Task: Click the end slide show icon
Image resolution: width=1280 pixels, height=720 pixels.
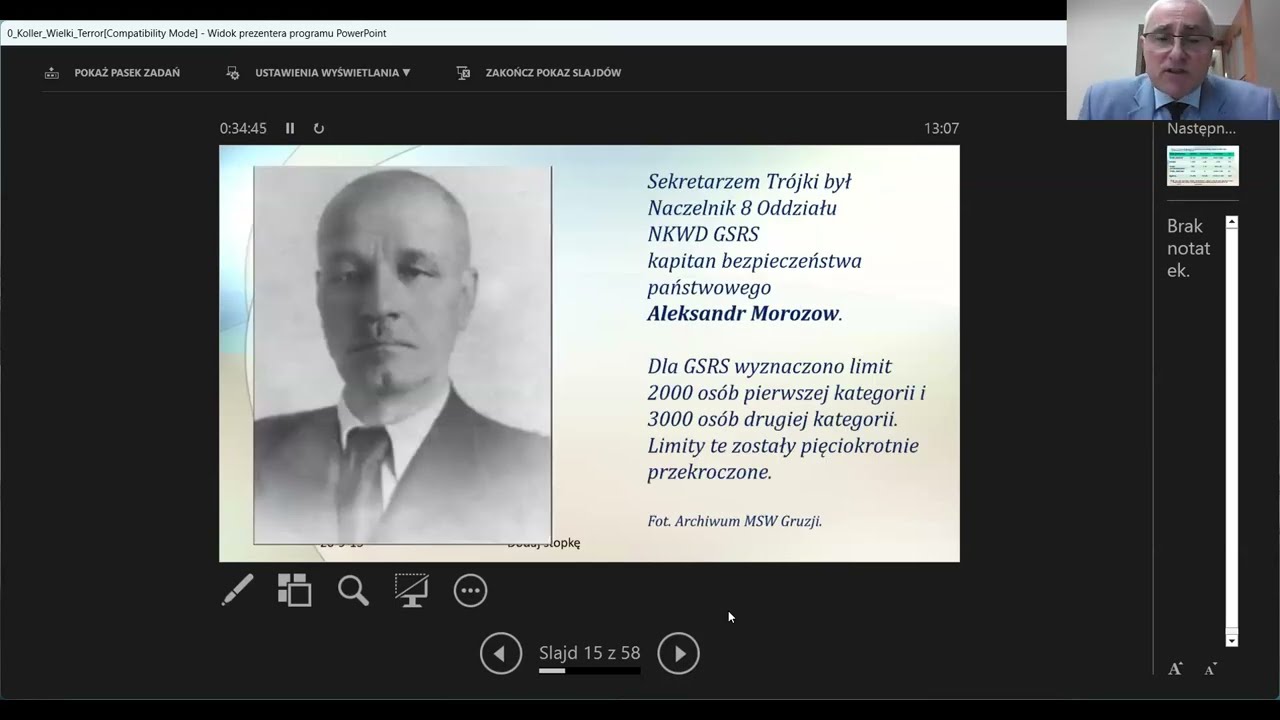Action: 463,73
